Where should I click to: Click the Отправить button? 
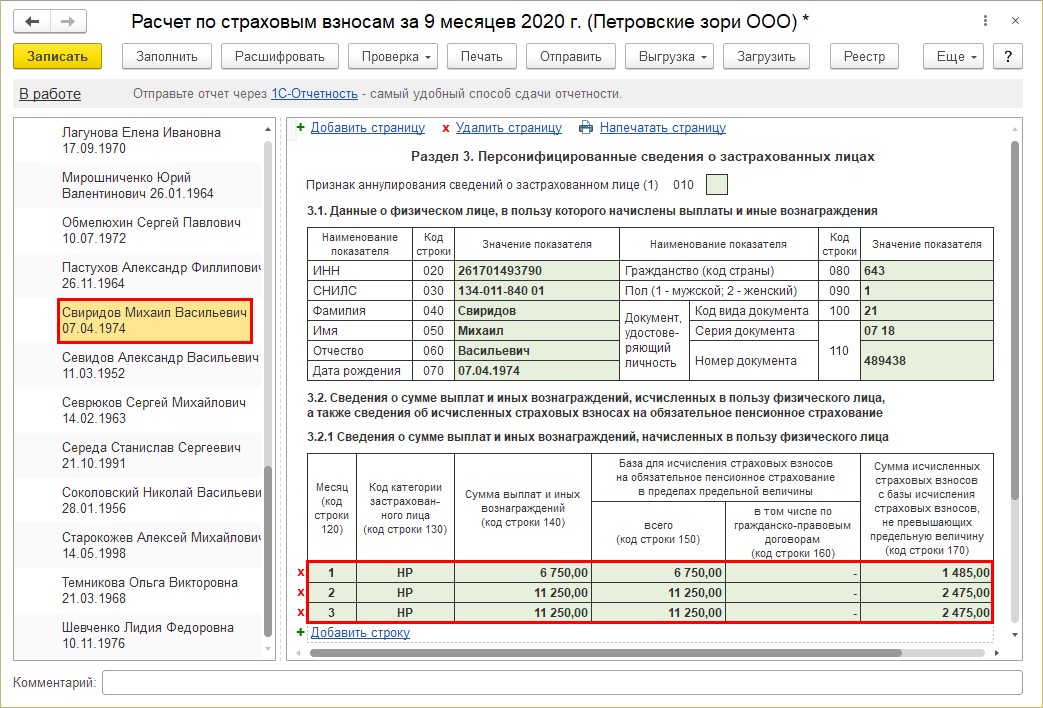coord(571,57)
